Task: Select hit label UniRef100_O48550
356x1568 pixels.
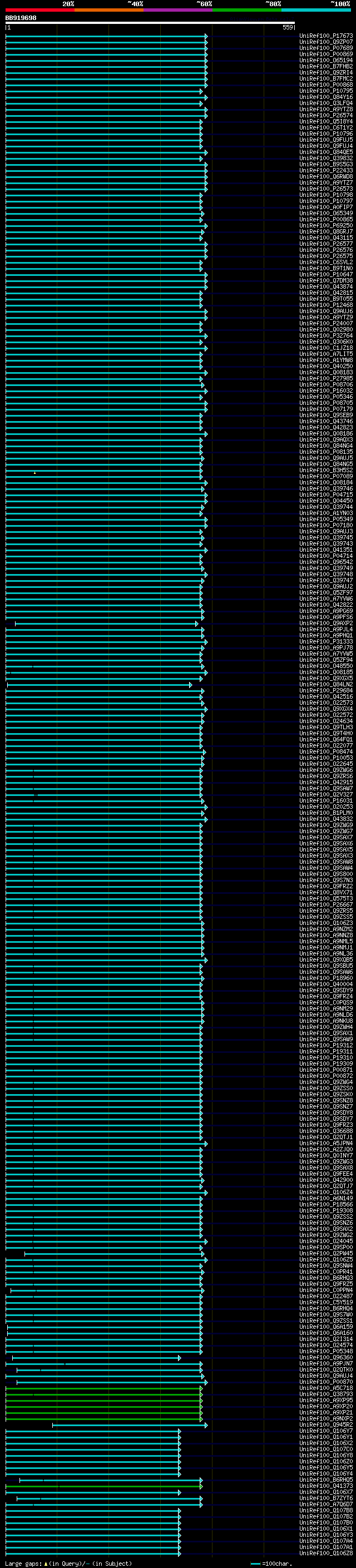Action: pos(326,666)
